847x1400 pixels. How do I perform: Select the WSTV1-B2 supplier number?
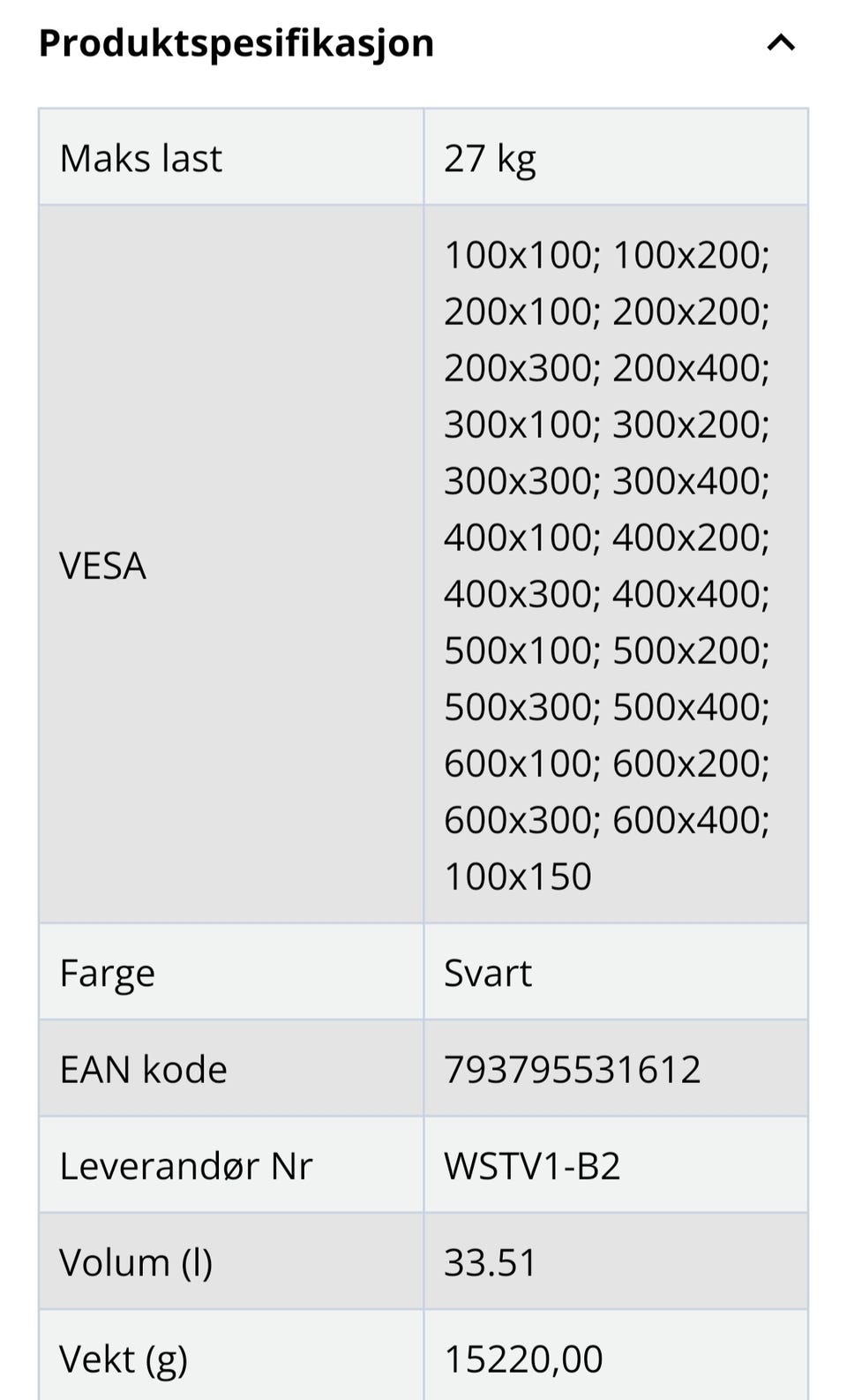(532, 1166)
